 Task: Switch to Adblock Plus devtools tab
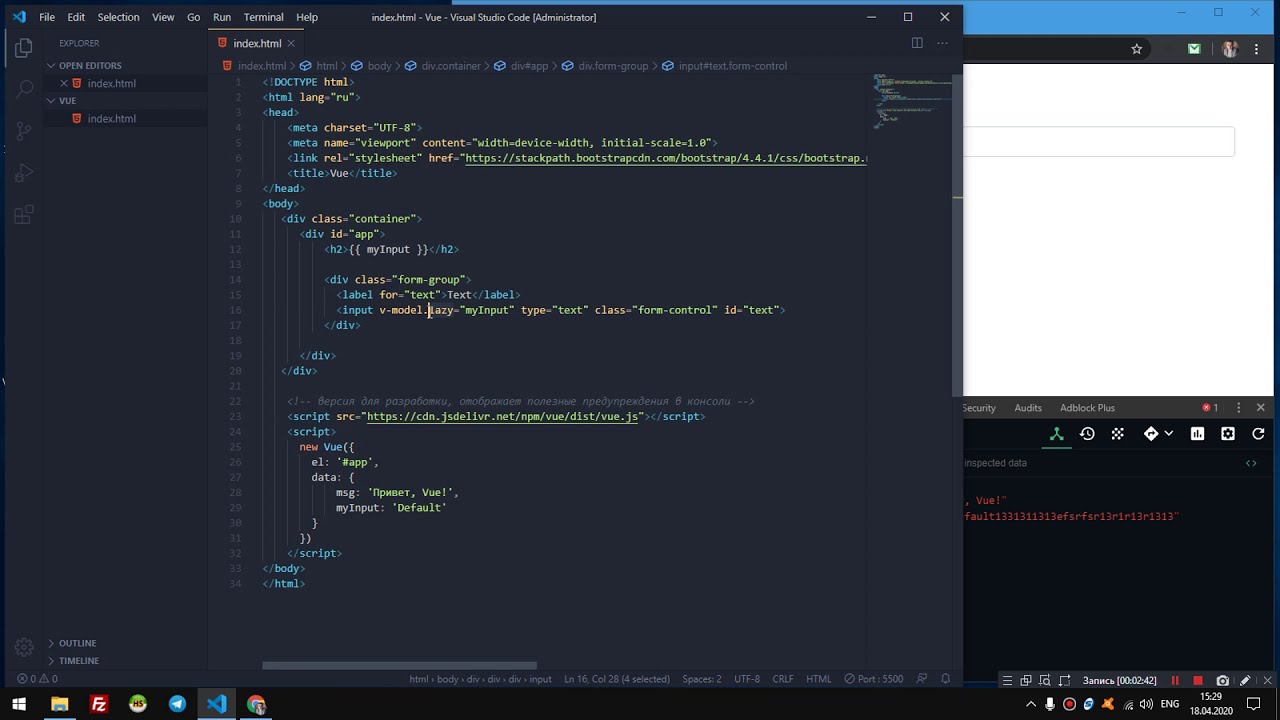coord(1087,408)
